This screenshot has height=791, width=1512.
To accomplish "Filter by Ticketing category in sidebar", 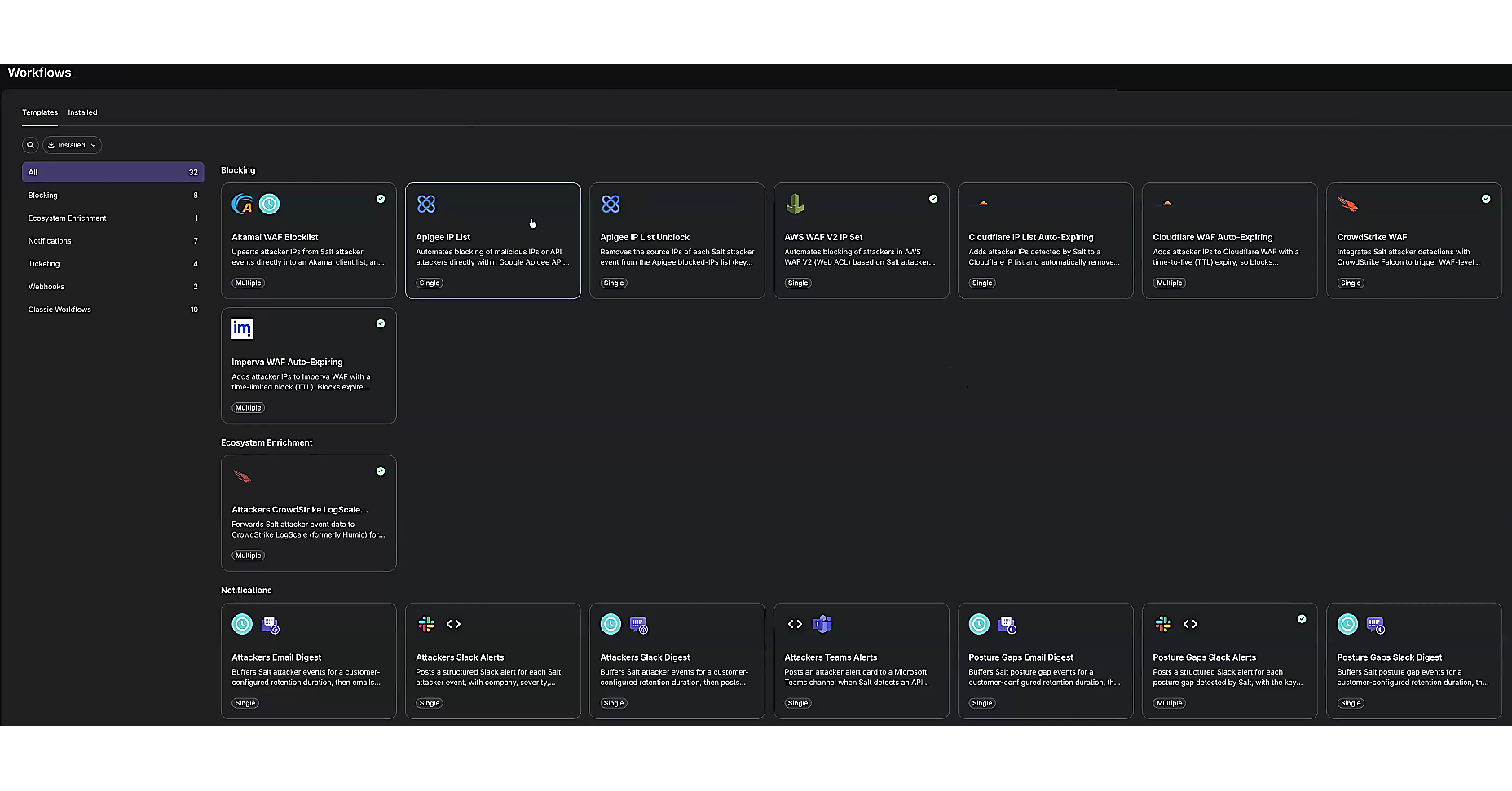I will 113,264.
